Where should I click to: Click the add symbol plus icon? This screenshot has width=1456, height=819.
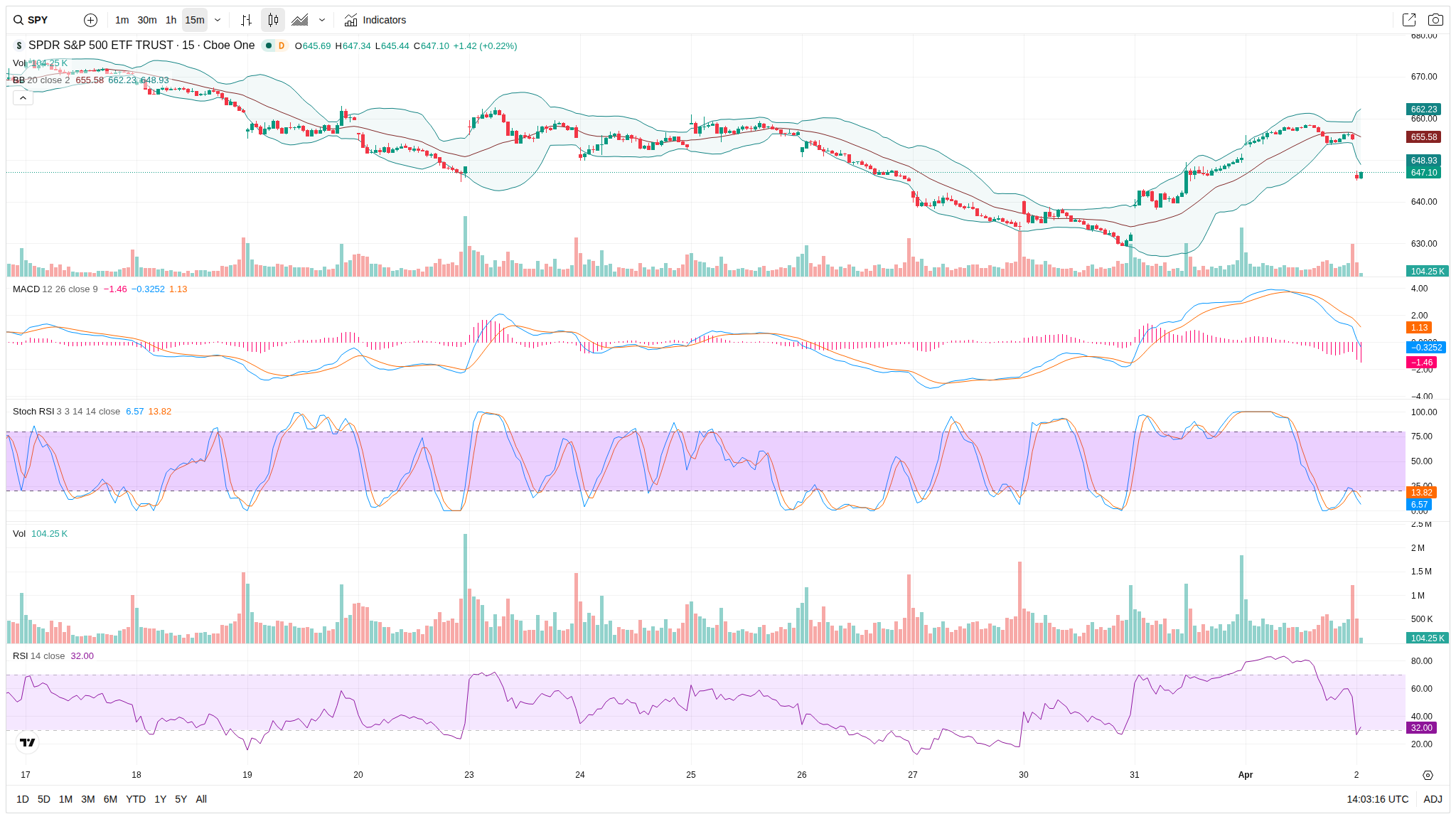(x=90, y=20)
